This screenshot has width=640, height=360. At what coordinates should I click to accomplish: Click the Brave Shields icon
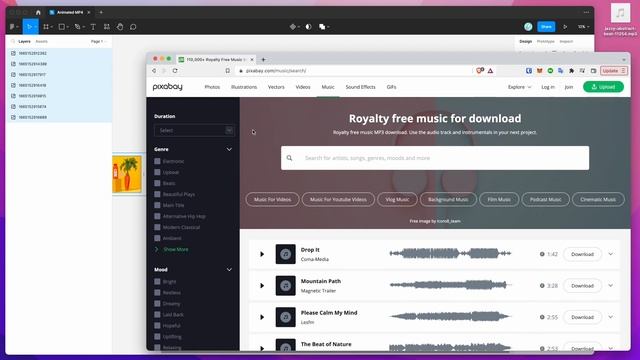[x=480, y=71]
